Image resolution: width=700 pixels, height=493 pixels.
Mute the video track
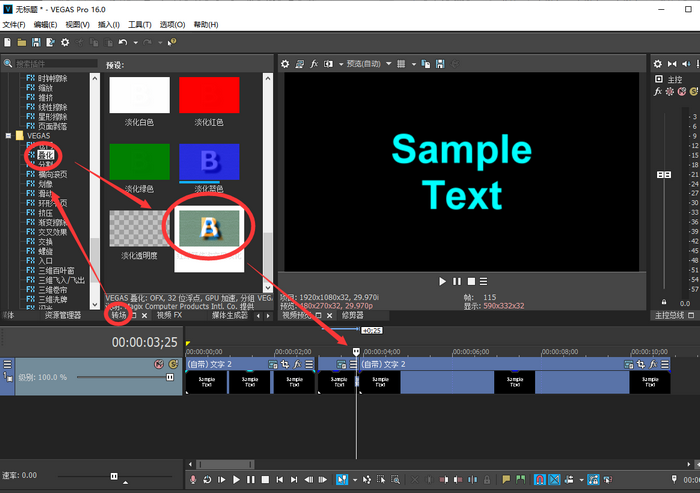coord(158,364)
